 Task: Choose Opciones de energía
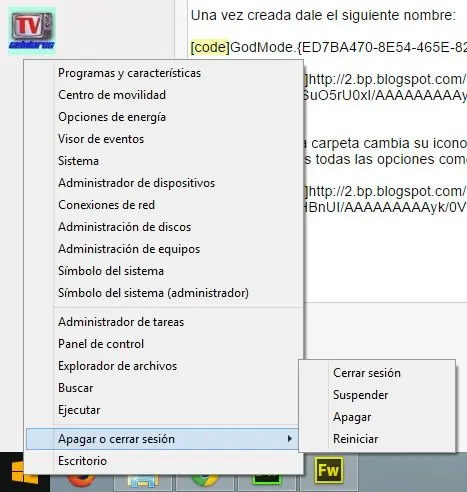tap(112, 117)
